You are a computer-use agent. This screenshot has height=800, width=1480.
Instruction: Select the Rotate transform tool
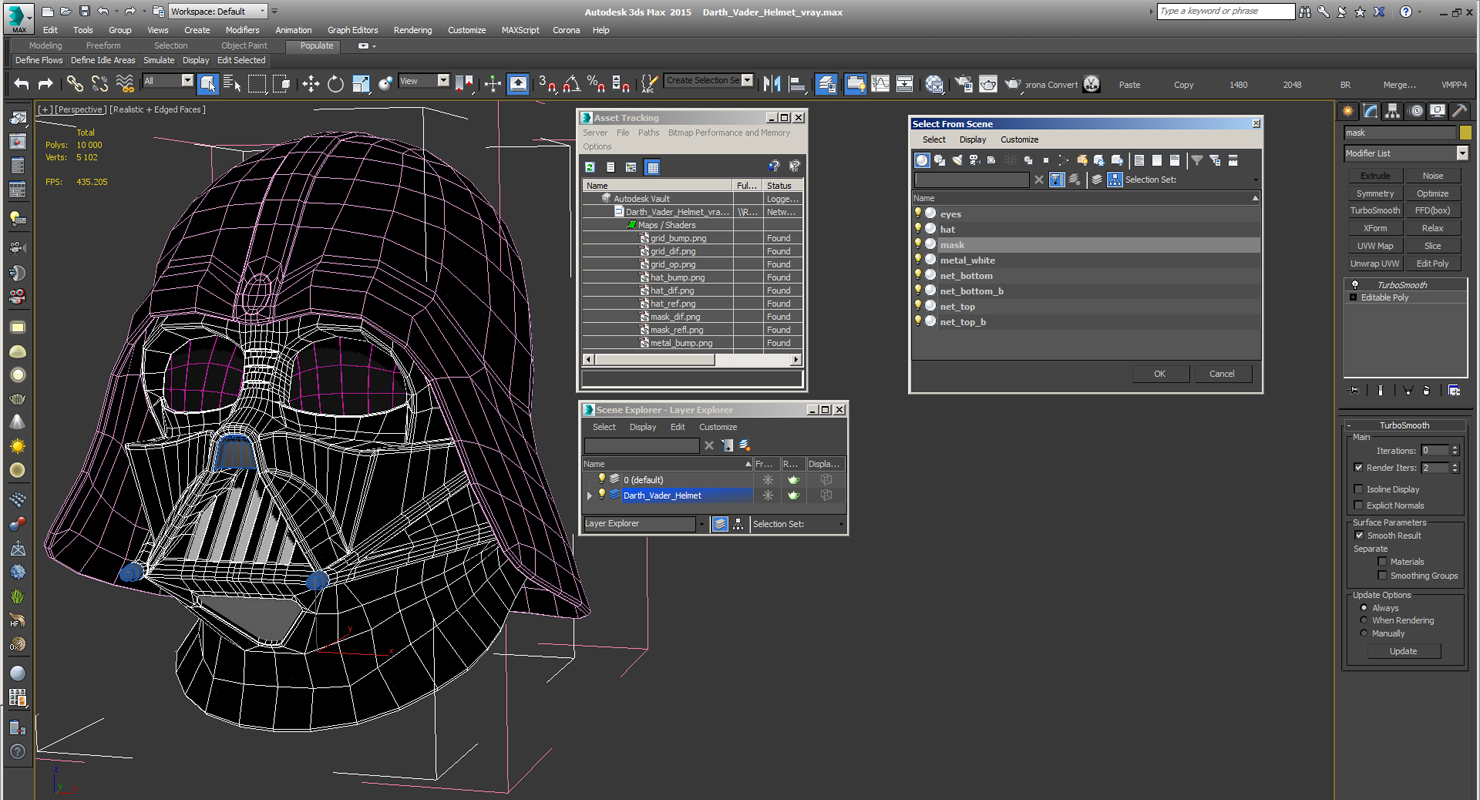coord(336,84)
